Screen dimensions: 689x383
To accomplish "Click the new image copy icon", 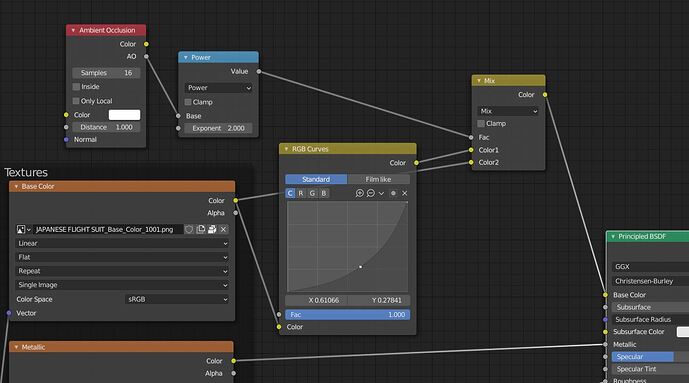I will pyautogui.click(x=201, y=229).
